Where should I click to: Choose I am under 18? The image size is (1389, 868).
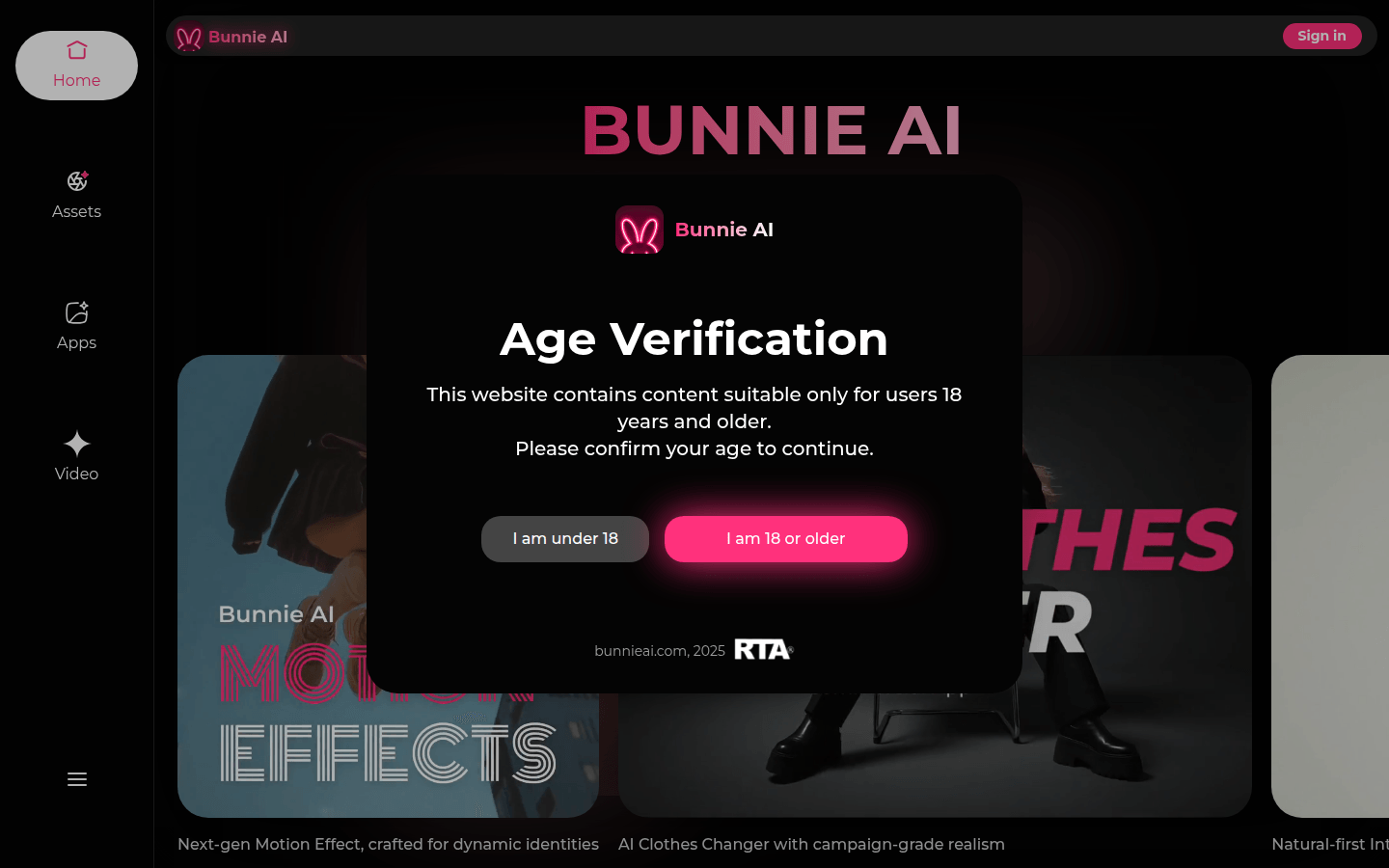564,538
